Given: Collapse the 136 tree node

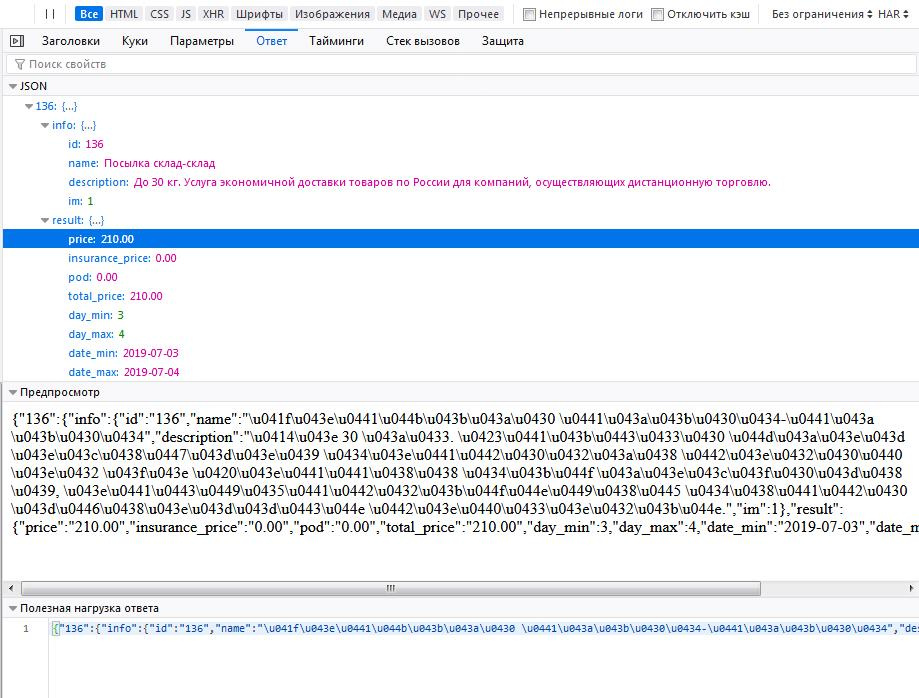Looking at the screenshot, I should 29,106.
